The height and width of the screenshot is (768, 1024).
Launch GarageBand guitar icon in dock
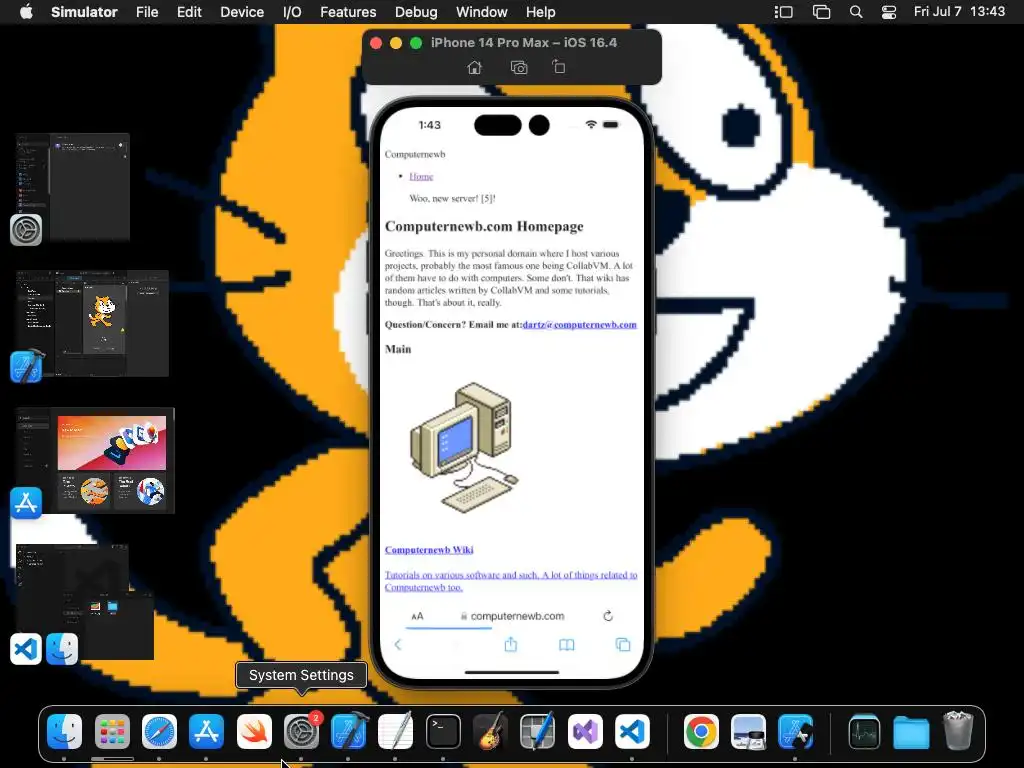click(490, 731)
